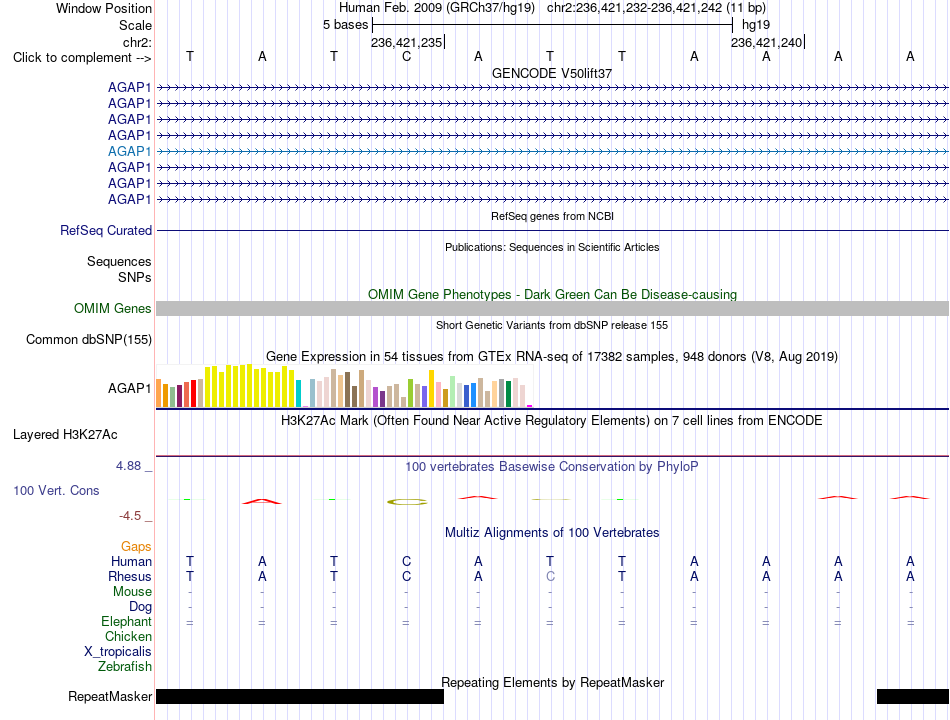Click the olive oval PhyloP mark under base C
The image size is (950, 720).
[407, 502]
